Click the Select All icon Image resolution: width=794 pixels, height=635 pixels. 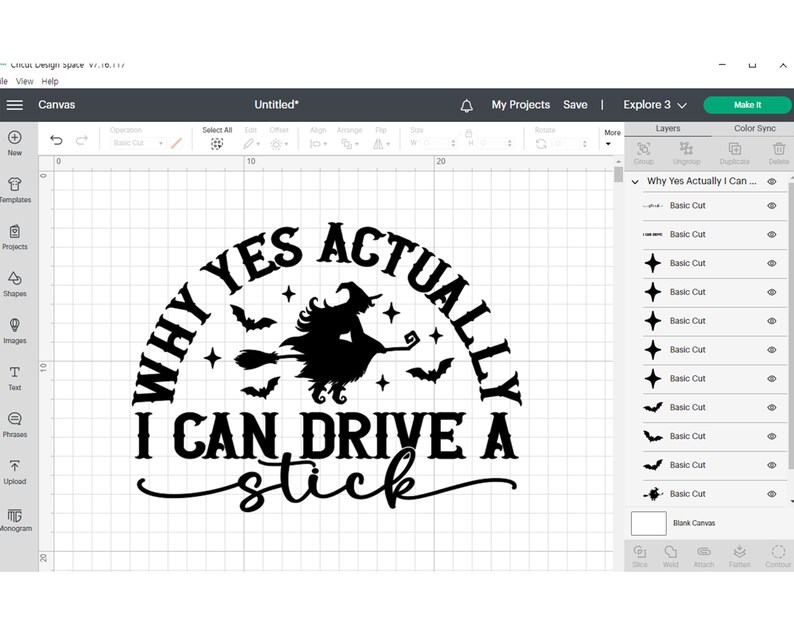[x=217, y=144]
